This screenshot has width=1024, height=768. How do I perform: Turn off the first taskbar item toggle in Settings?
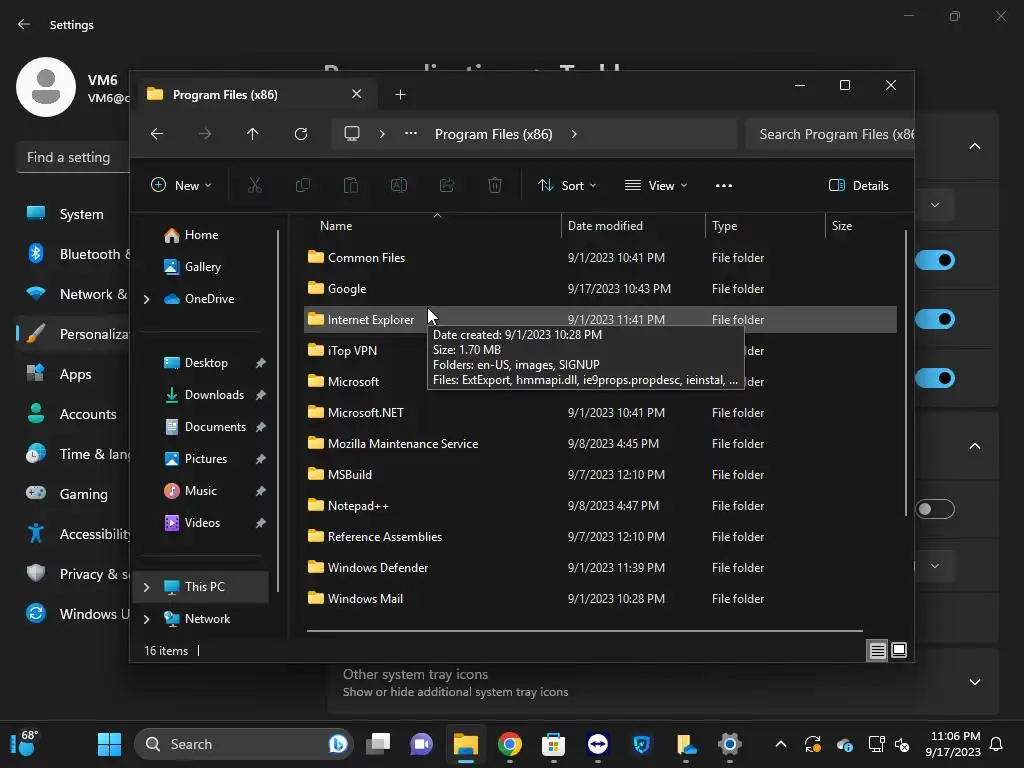[x=935, y=260]
